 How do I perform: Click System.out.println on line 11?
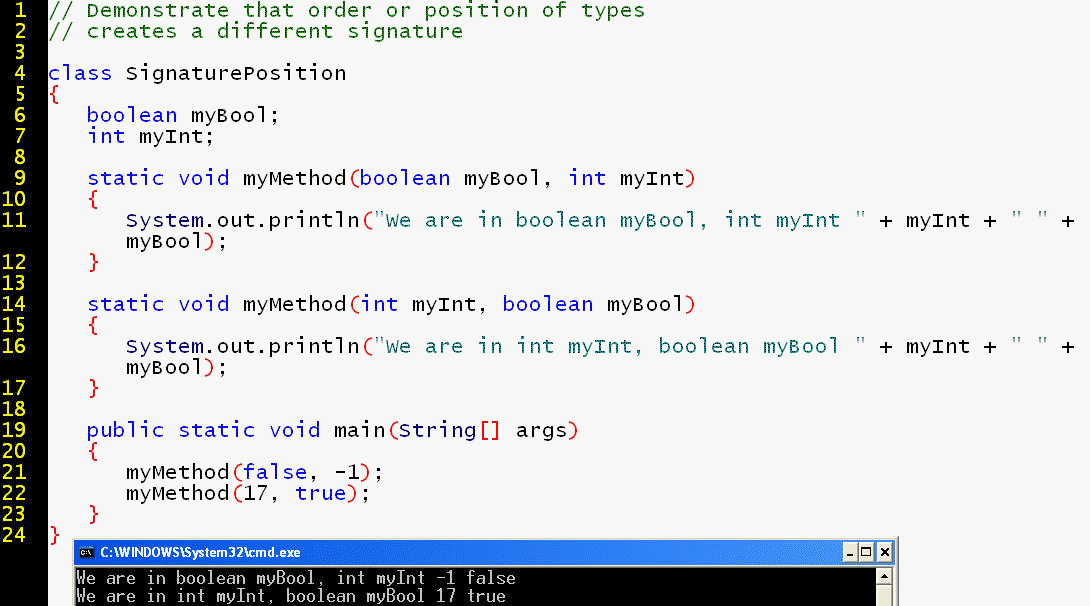tap(243, 220)
